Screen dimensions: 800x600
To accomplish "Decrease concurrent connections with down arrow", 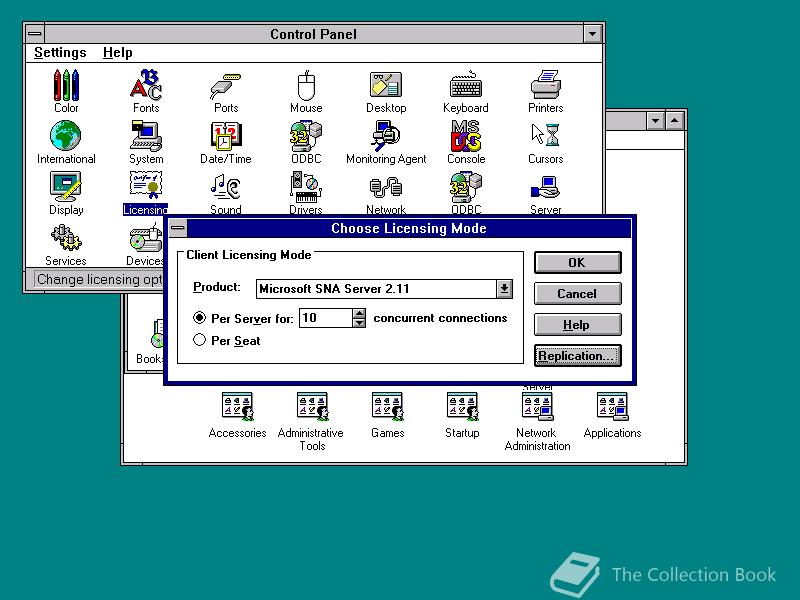I will tap(359, 322).
